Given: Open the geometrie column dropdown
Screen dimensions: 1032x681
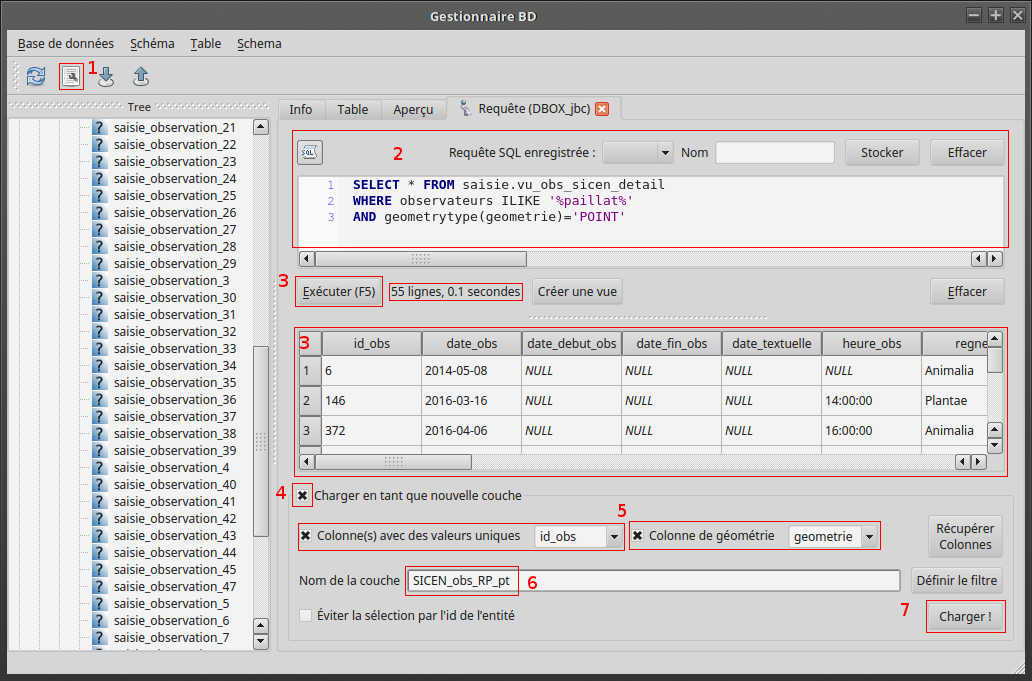Looking at the screenshot, I should (834, 537).
